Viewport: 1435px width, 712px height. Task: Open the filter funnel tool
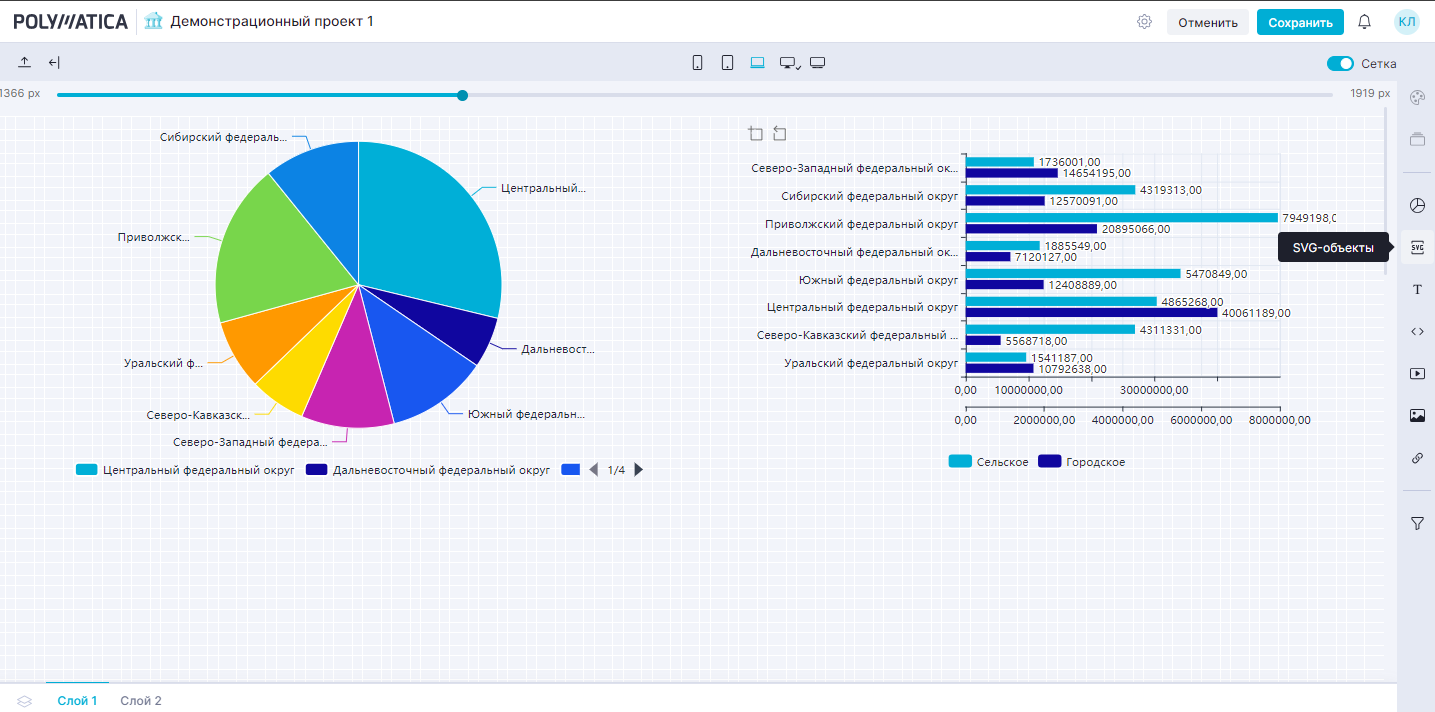tap(1417, 523)
